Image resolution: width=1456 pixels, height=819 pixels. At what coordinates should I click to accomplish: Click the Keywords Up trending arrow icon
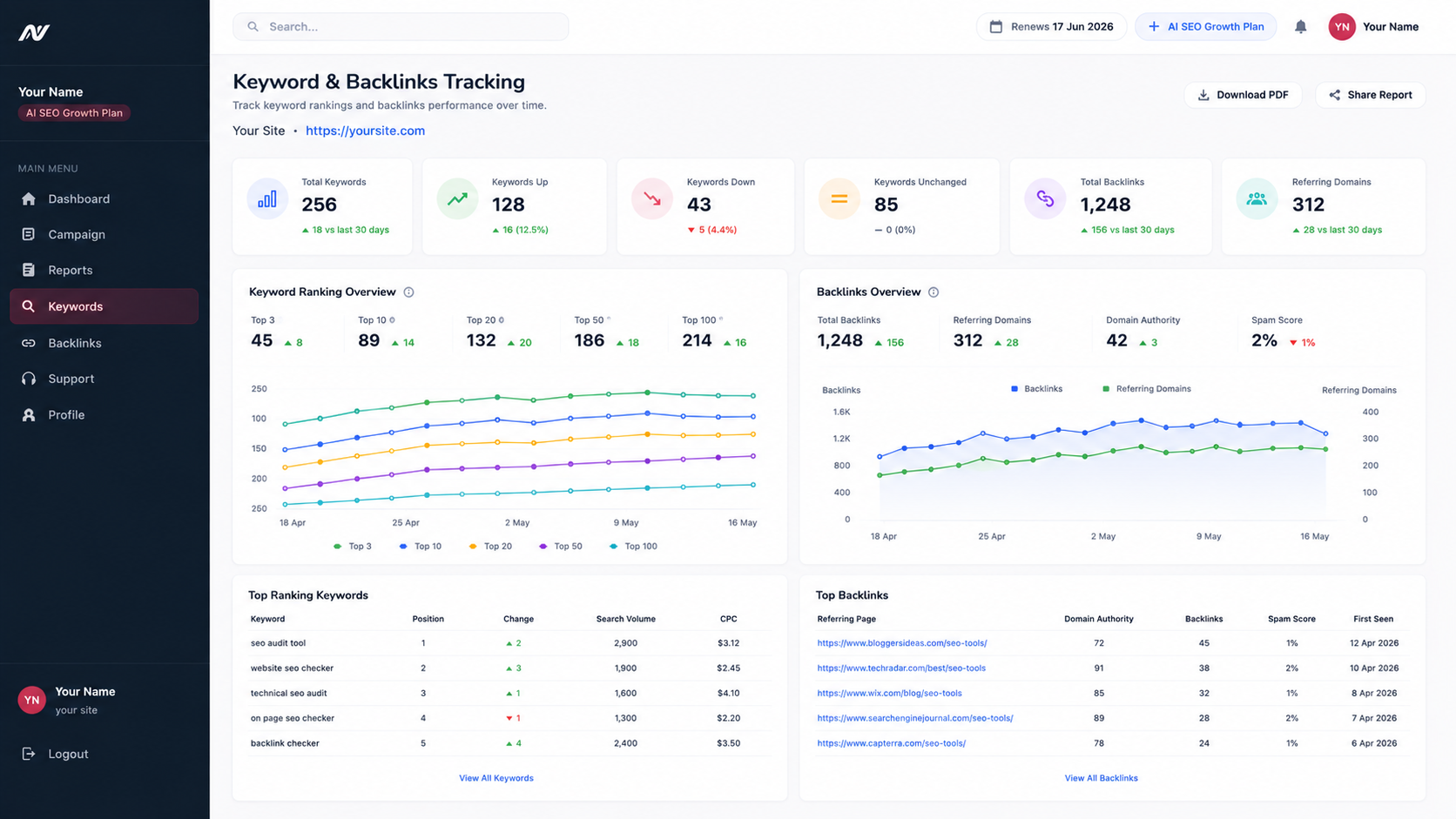point(457,198)
